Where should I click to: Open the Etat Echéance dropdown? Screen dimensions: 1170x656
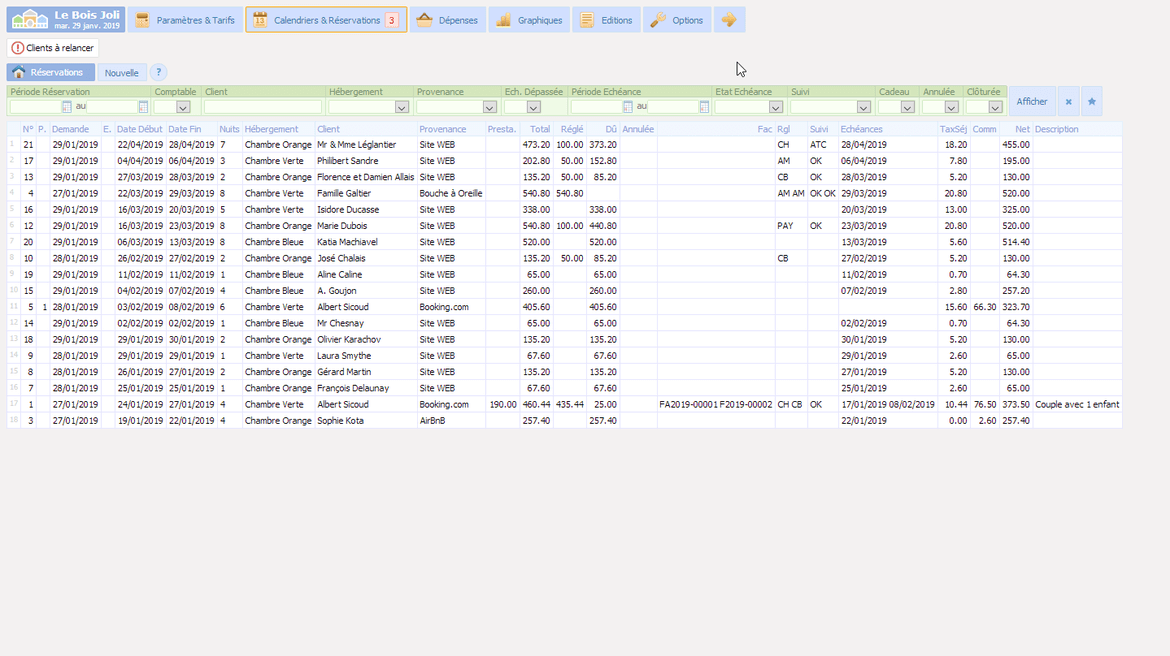pos(775,107)
